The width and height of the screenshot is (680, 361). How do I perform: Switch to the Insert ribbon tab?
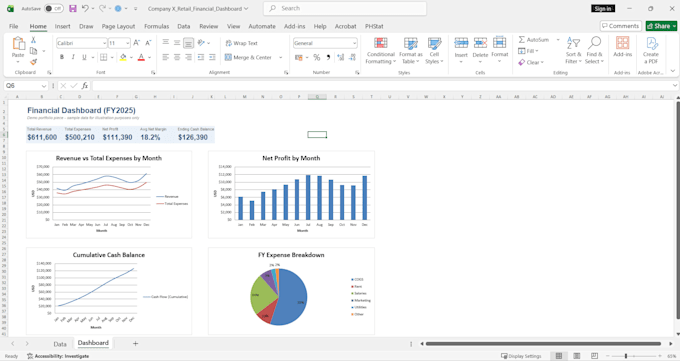(62, 26)
